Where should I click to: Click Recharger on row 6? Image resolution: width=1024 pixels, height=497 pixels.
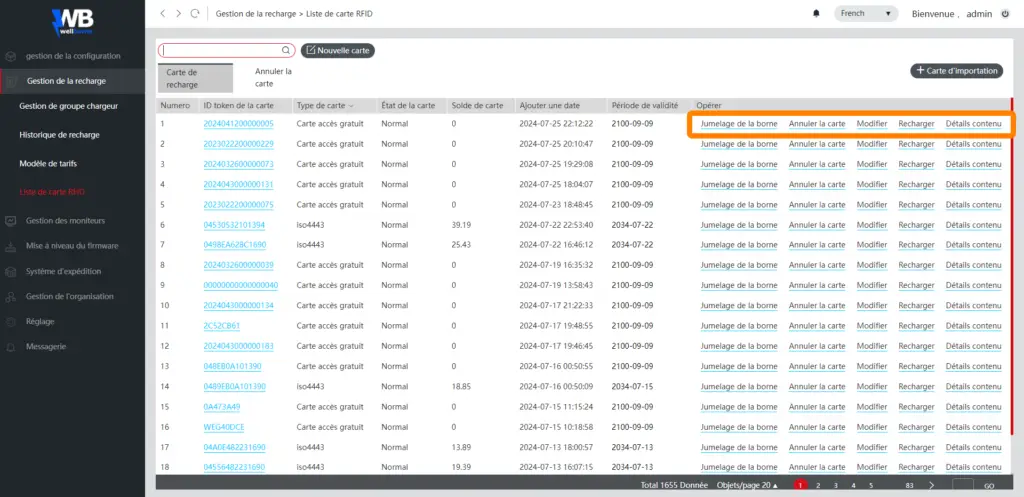point(916,225)
